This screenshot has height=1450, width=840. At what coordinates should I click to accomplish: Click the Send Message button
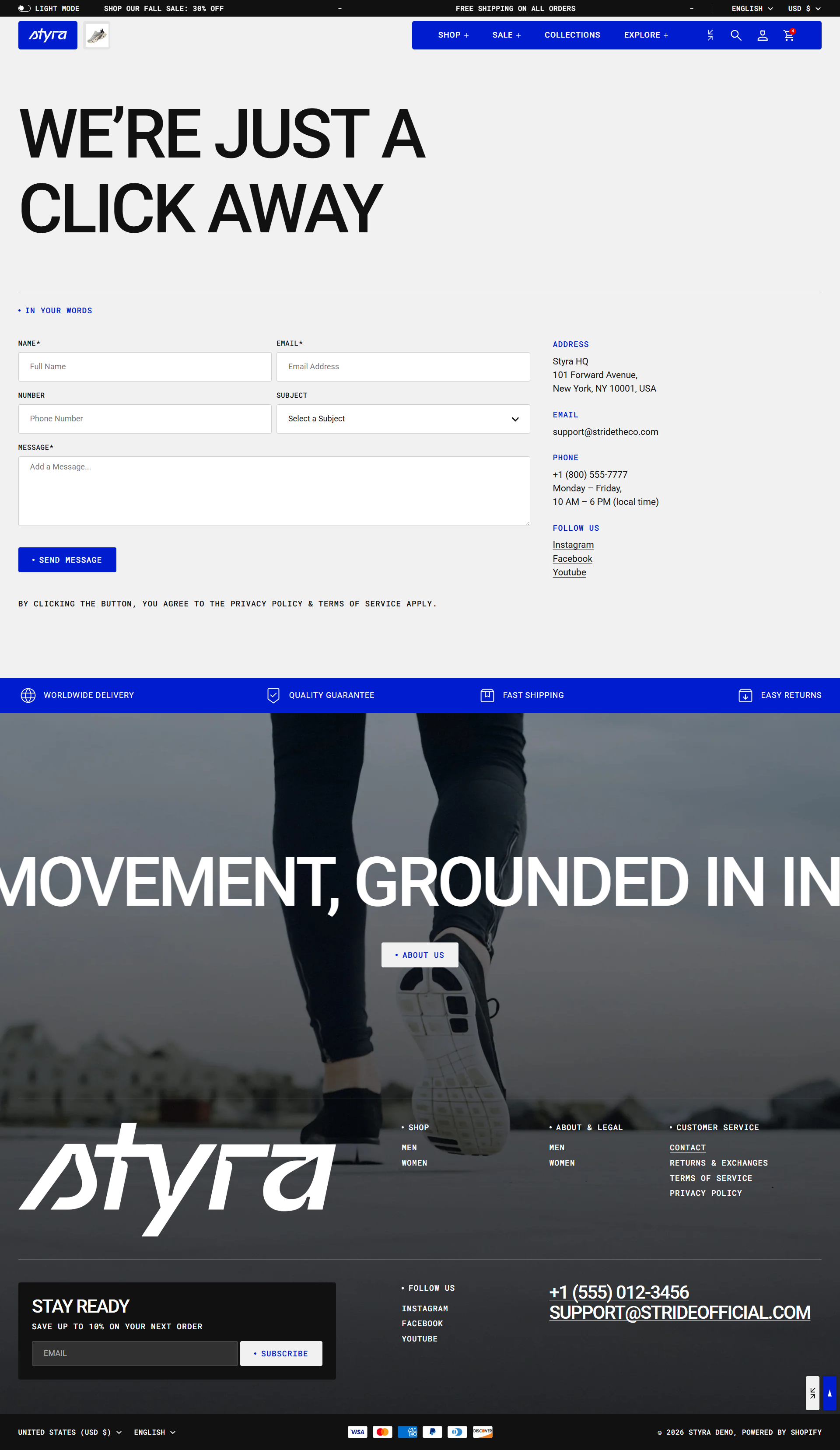pos(67,560)
